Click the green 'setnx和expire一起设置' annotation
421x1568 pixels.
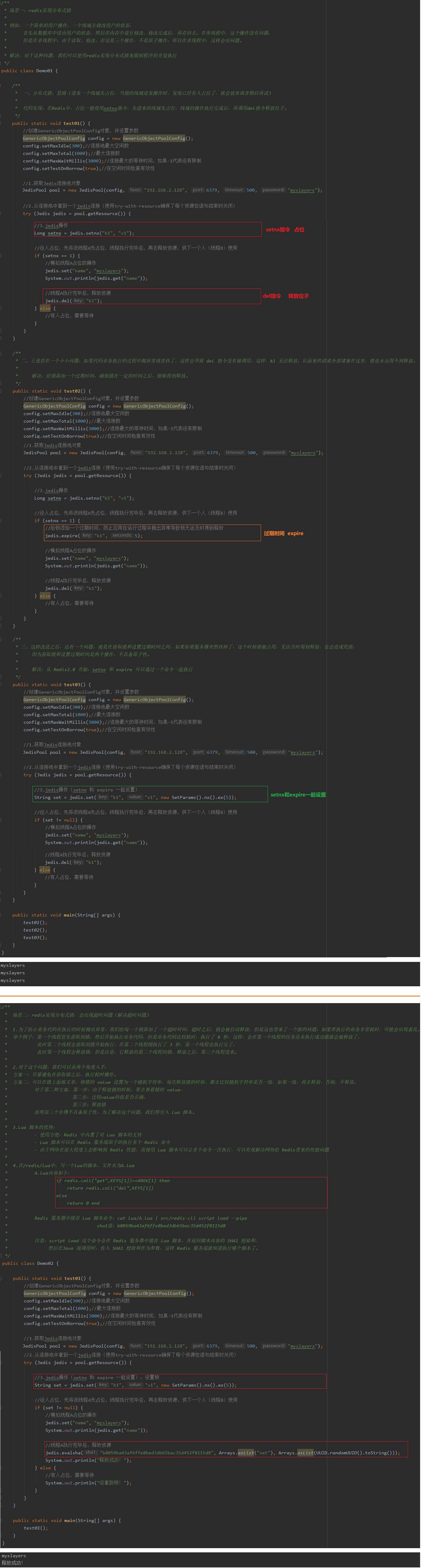click(298, 794)
